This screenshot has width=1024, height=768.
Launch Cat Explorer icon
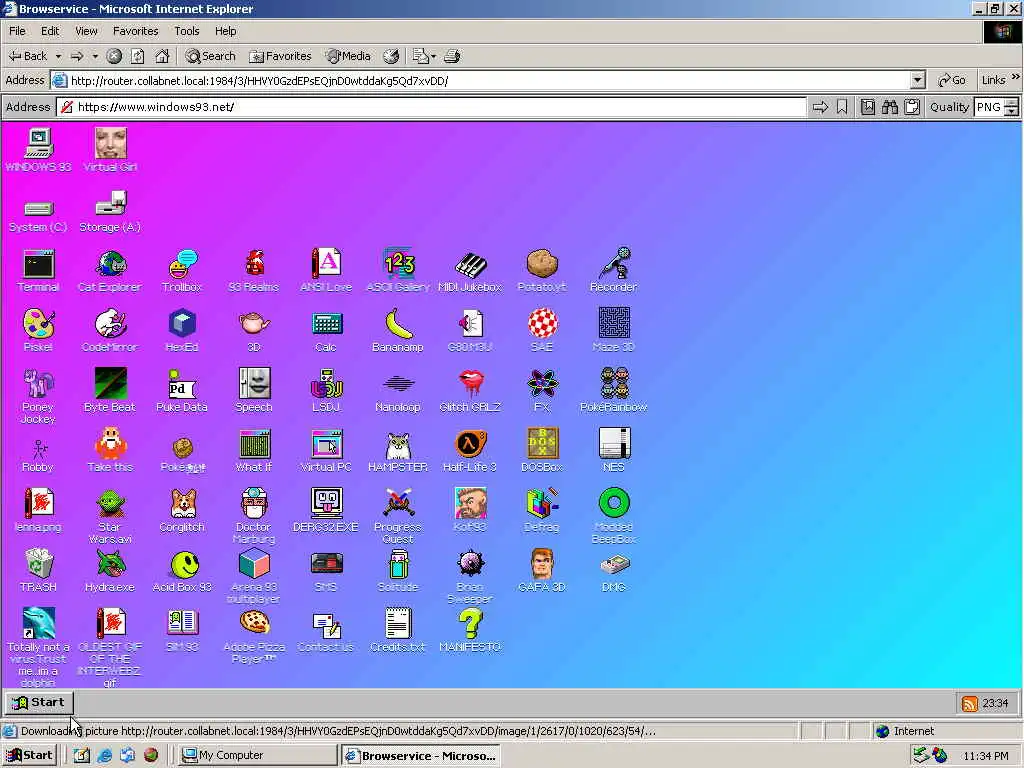coord(110,270)
